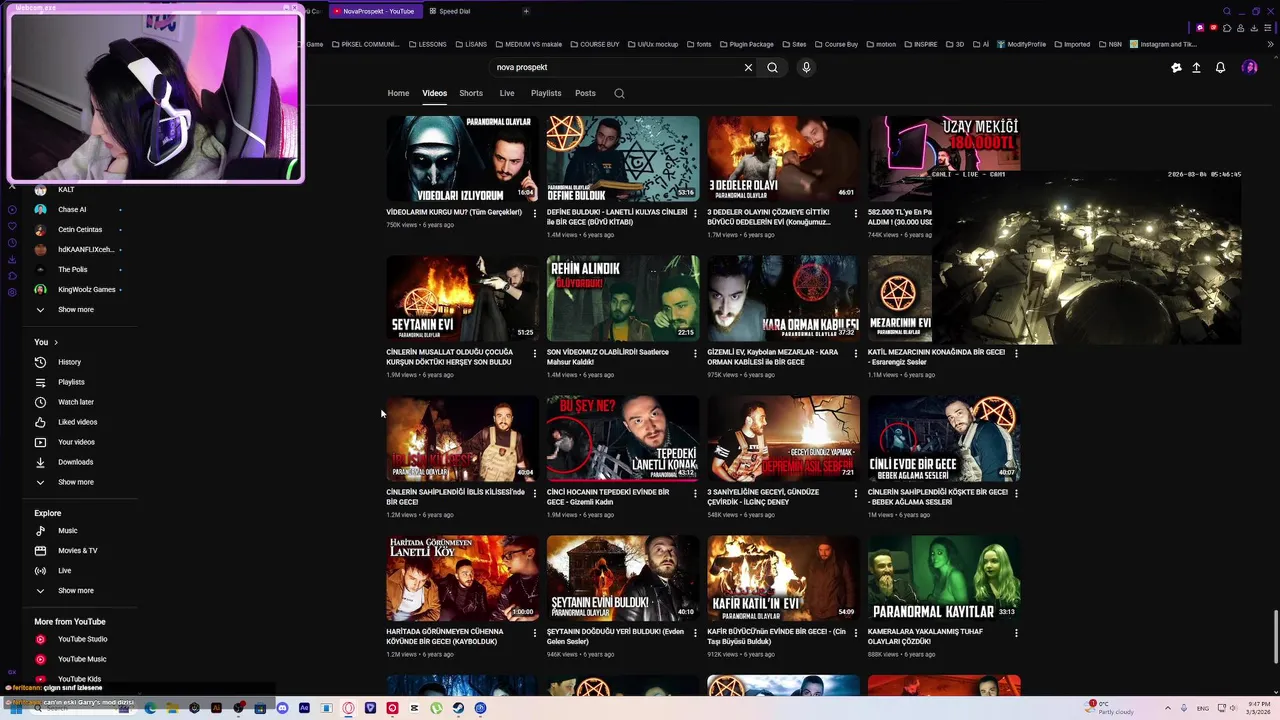
Task: Open a new browser tab
Action: point(526,11)
